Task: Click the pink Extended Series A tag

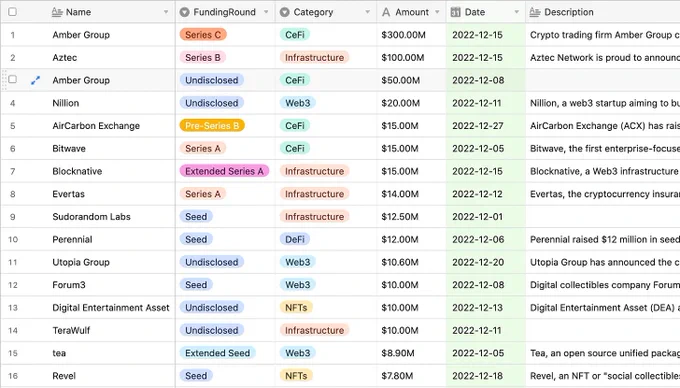Action: (x=224, y=171)
